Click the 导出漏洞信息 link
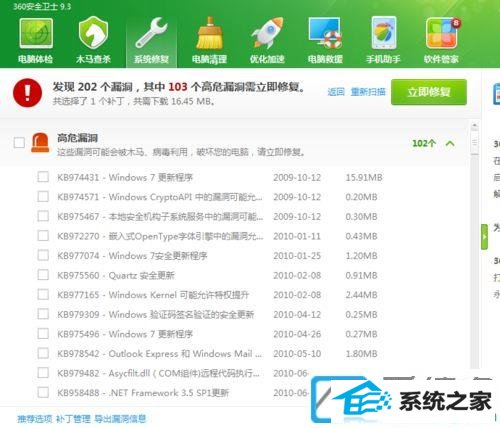 [x=120, y=419]
